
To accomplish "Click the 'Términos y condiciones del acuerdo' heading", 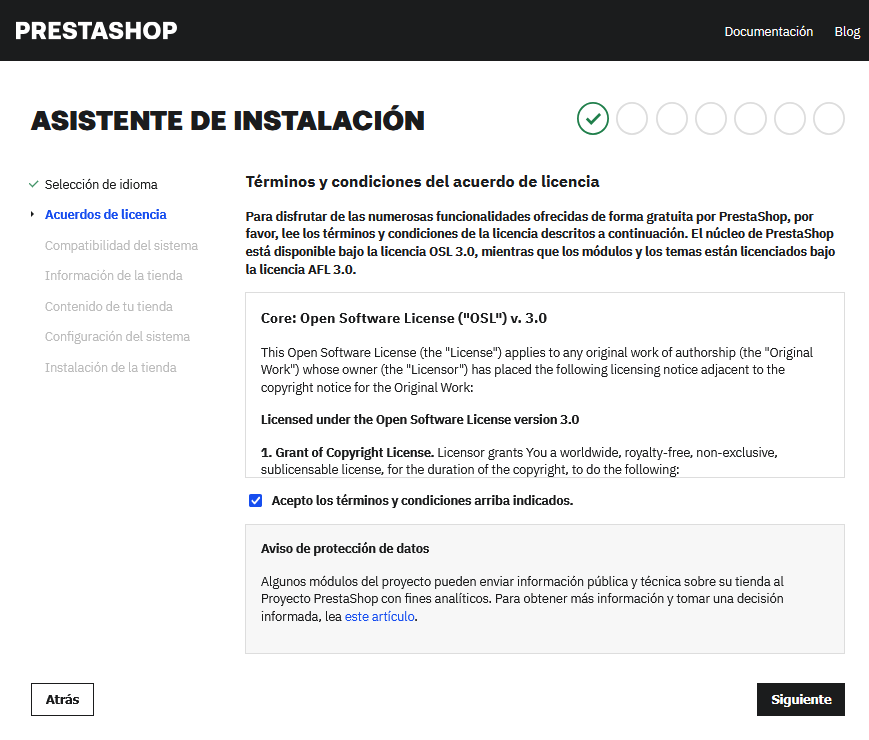I will 422,182.
